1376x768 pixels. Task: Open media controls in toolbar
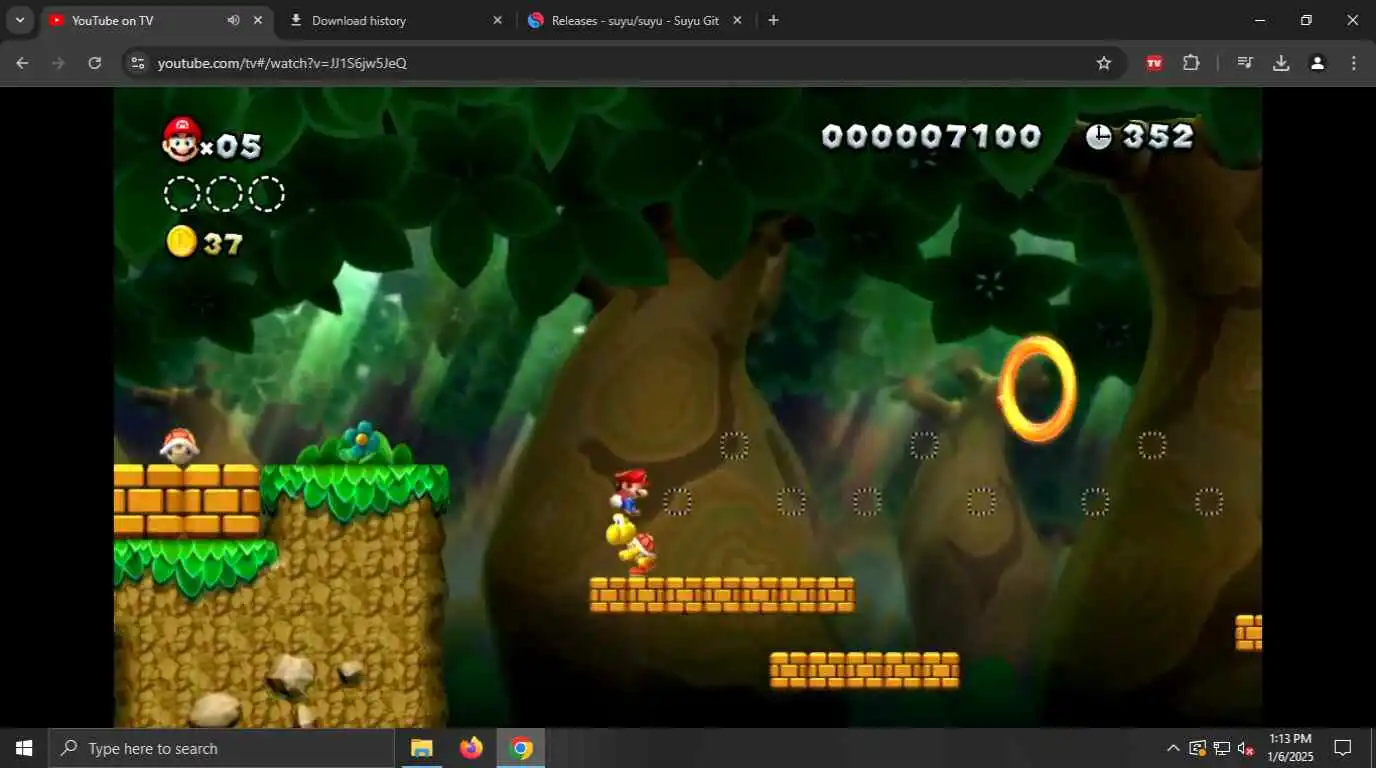coord(1245,63)
